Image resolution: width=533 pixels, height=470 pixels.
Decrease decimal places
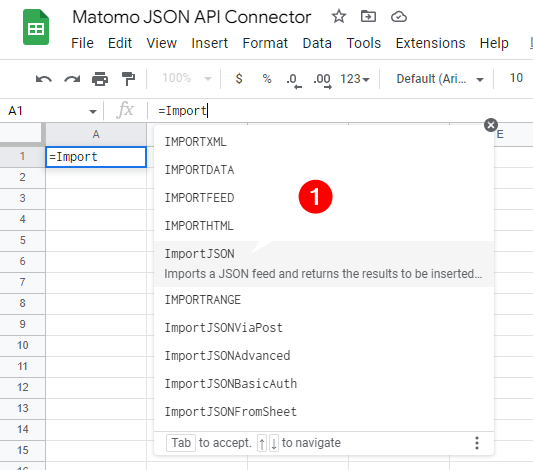click(294, 81)
